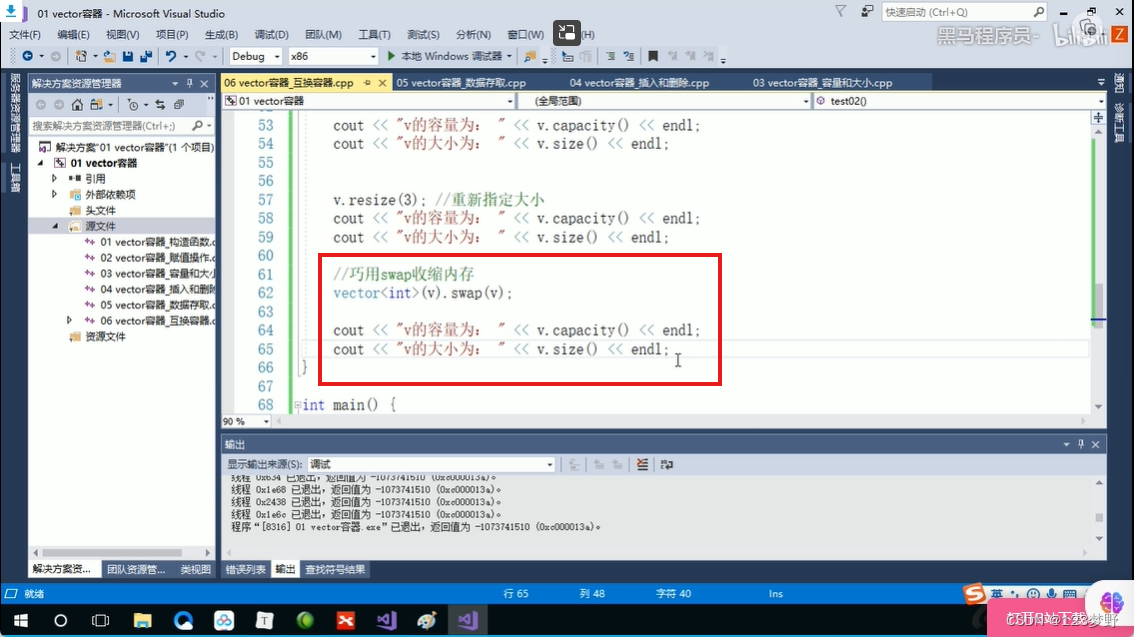Toggle auto-hide pin on the 输出 panel
Image resolution: width=1134 pixels, height=637 pixels.
coord(1081,444)
